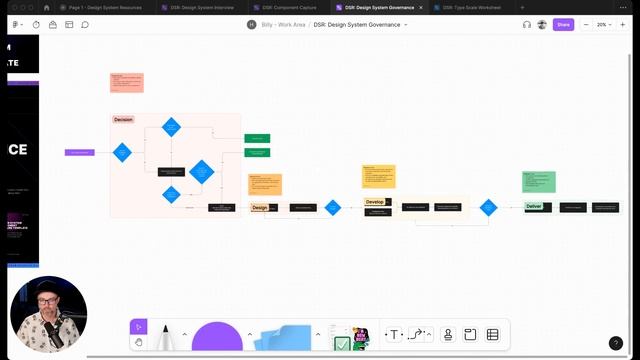
Task: Select the orange sticky note above Design
Action: click(265, 184)
